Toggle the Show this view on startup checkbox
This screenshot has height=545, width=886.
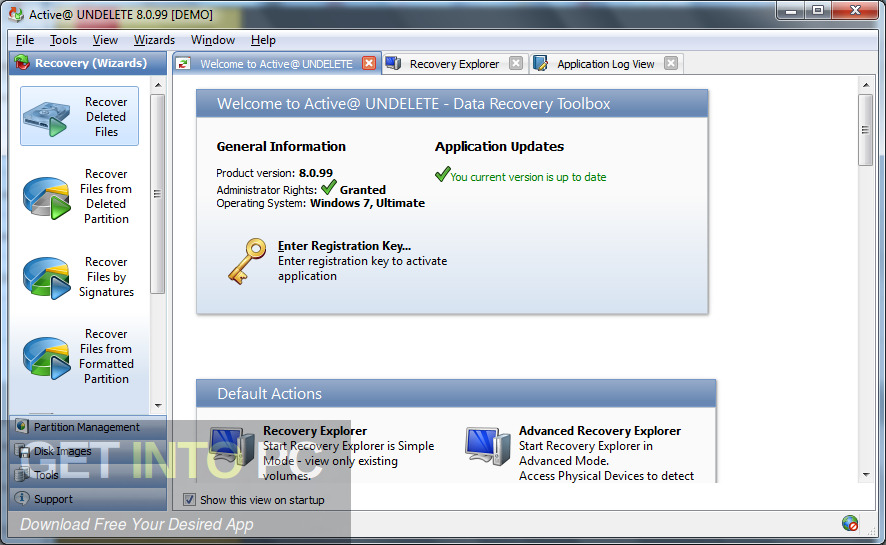pos(189,500)
